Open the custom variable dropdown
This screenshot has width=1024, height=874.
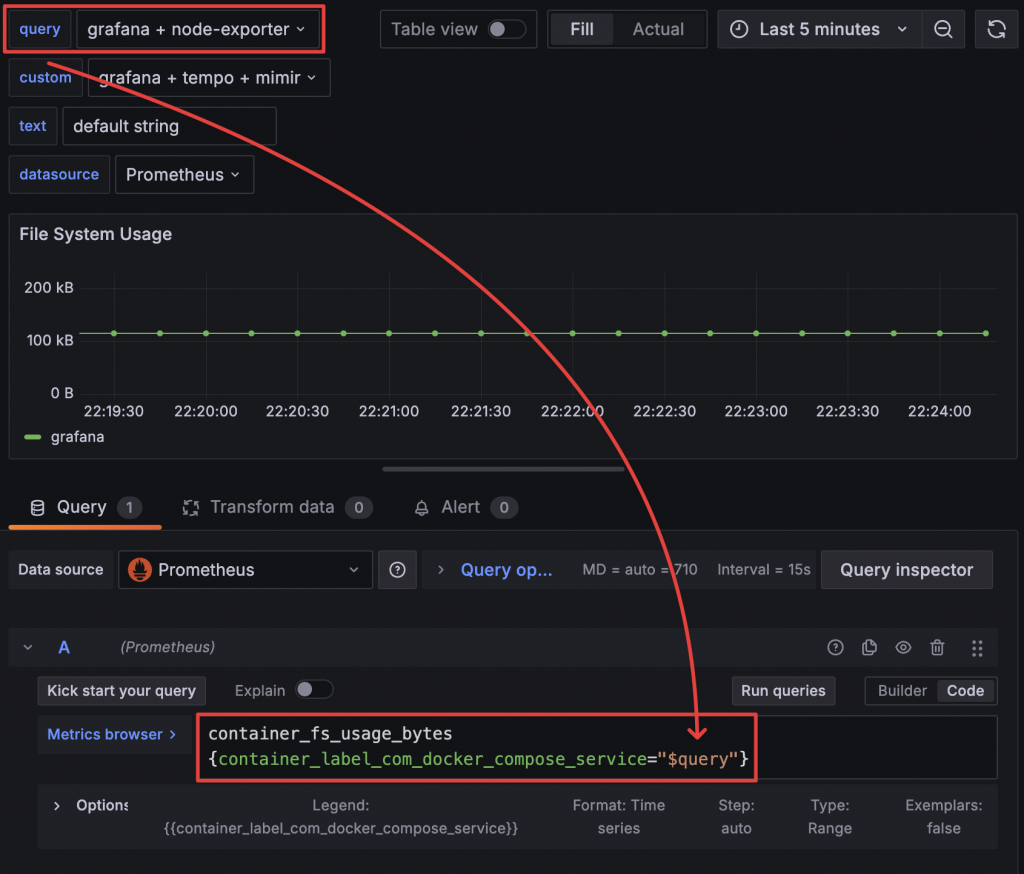(209, 78)
